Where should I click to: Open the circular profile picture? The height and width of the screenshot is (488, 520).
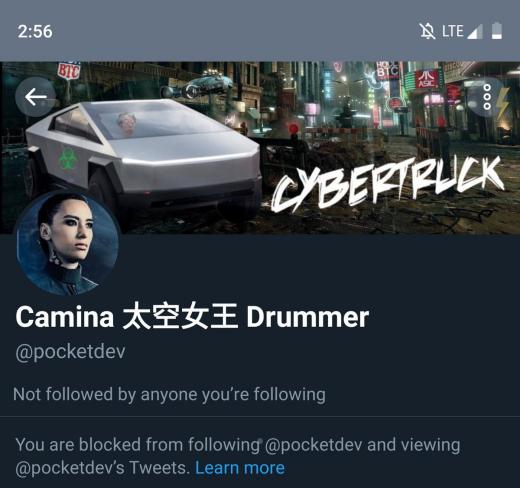pos(68,243)
